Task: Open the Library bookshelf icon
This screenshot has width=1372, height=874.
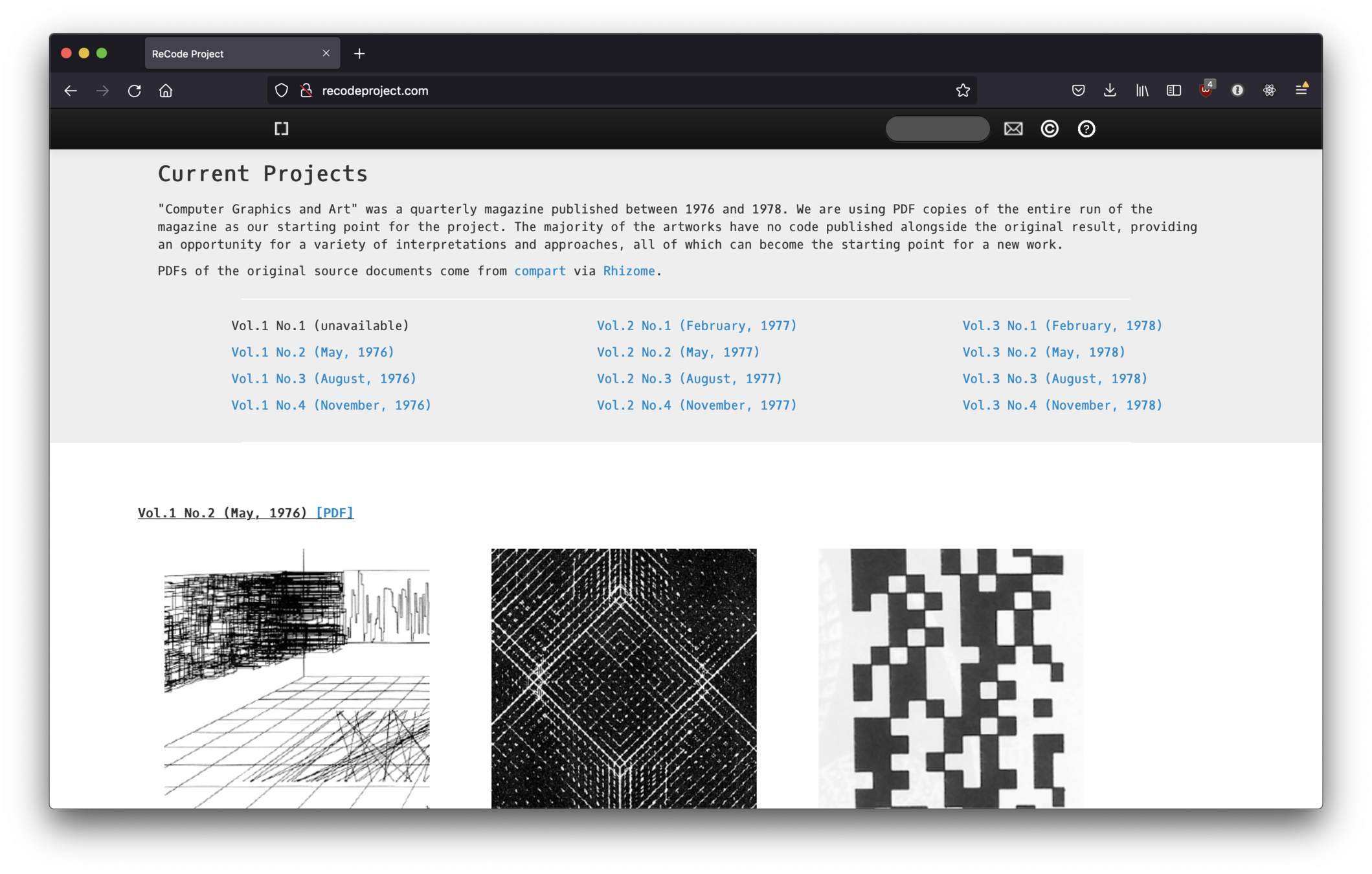Action: pyautogui.click(x=1141, y=91)
